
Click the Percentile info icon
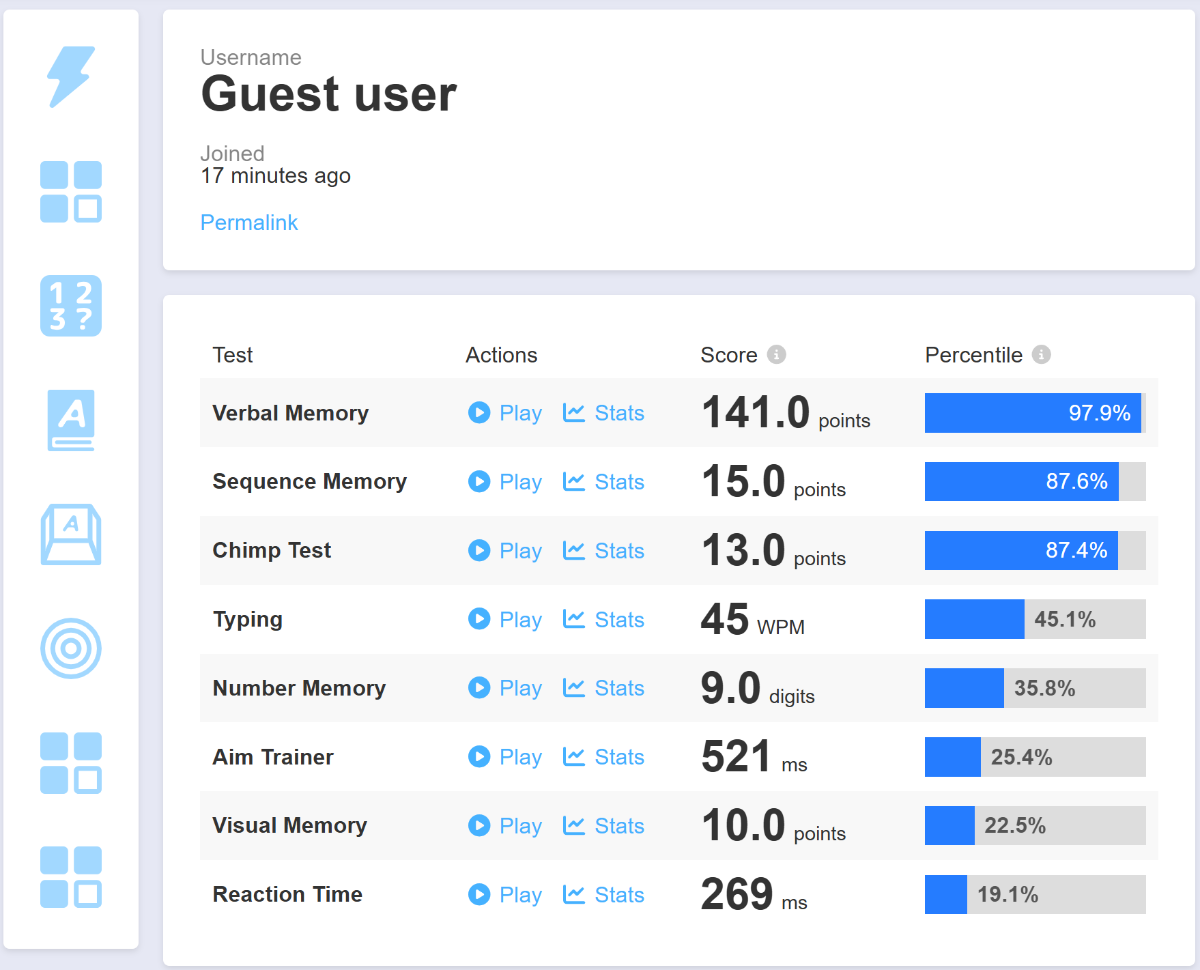pos(1041,355)
